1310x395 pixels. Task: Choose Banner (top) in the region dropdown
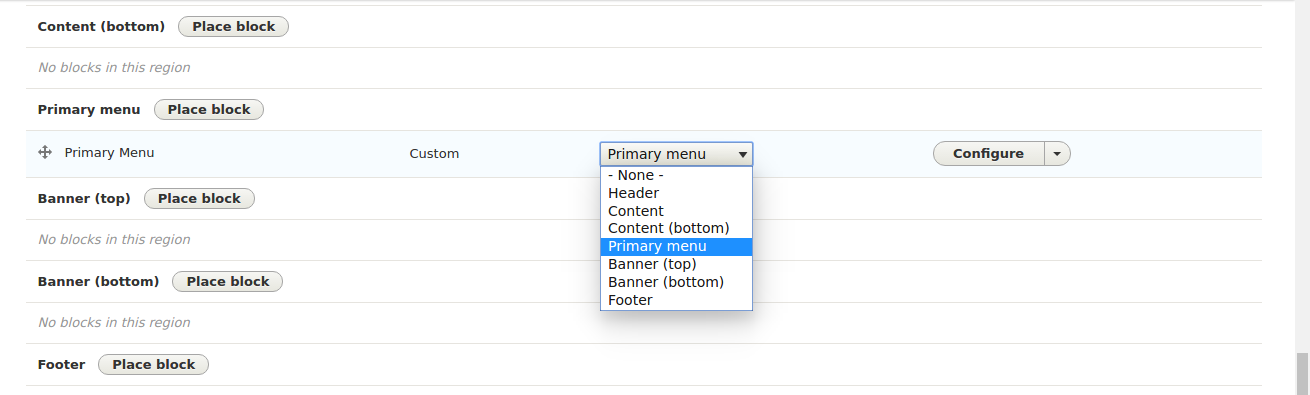(676, 265)
